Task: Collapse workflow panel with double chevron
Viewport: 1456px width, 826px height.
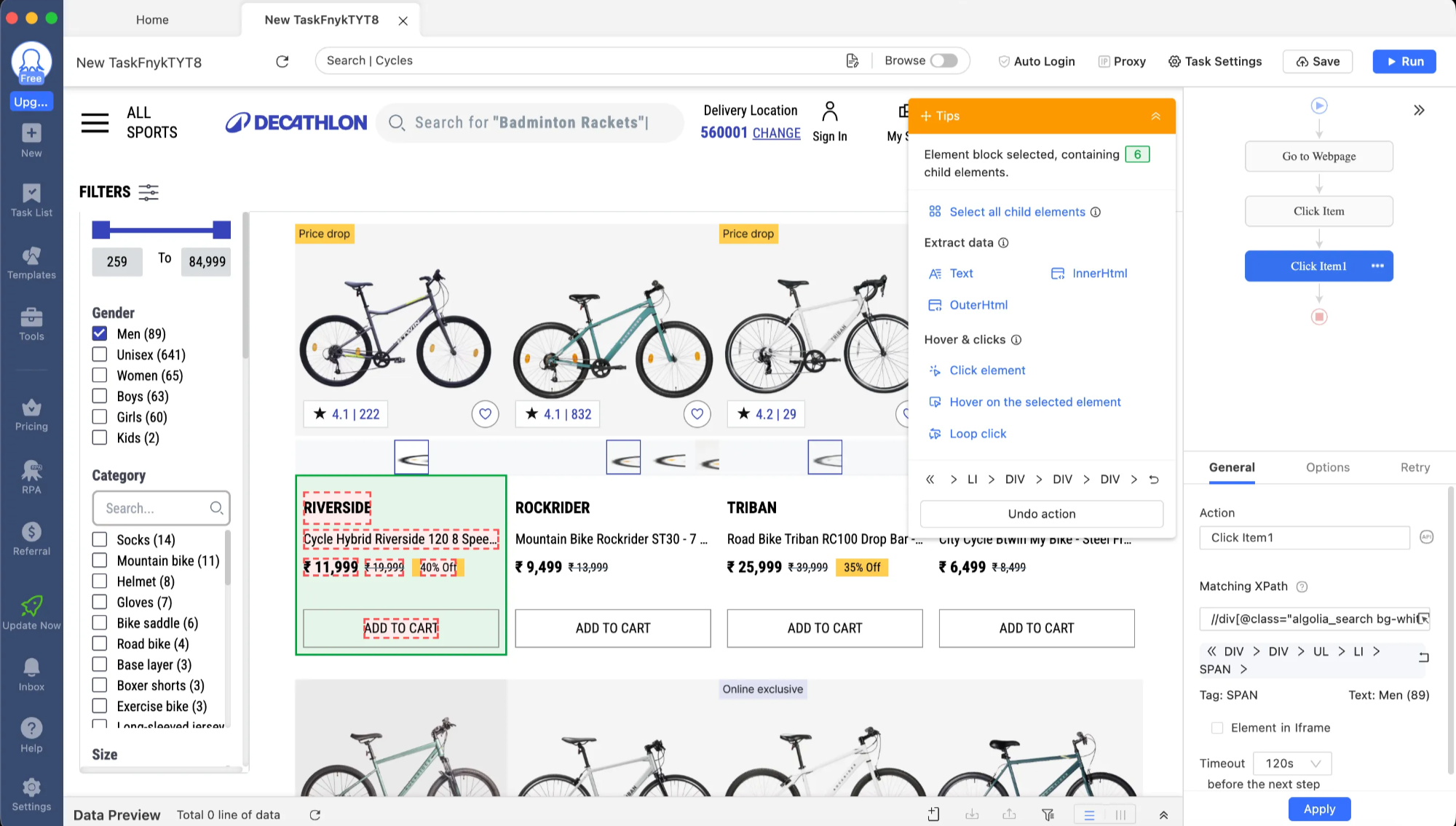Action: (1419, 111)
